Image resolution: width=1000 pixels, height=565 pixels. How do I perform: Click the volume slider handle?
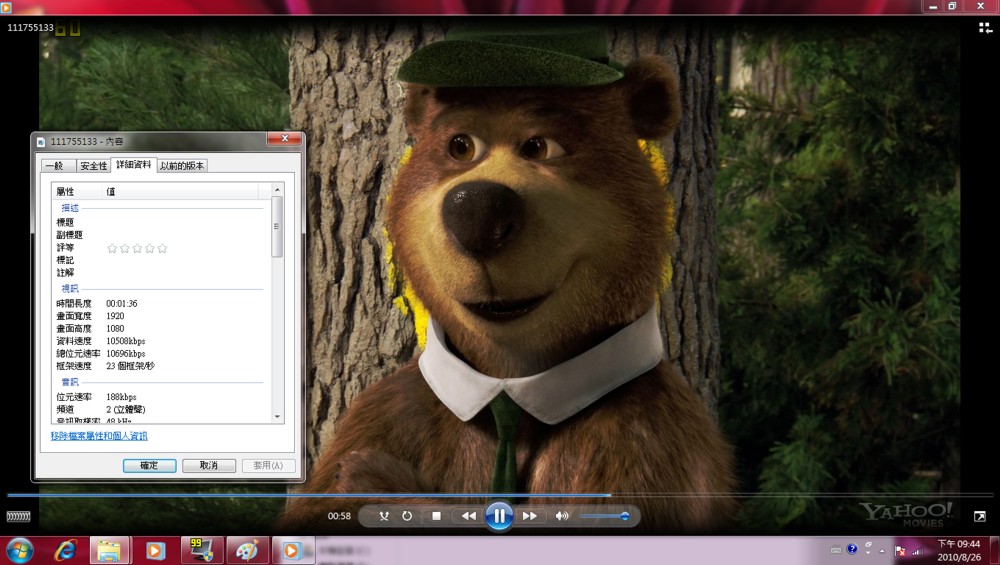tap(625, 516)
